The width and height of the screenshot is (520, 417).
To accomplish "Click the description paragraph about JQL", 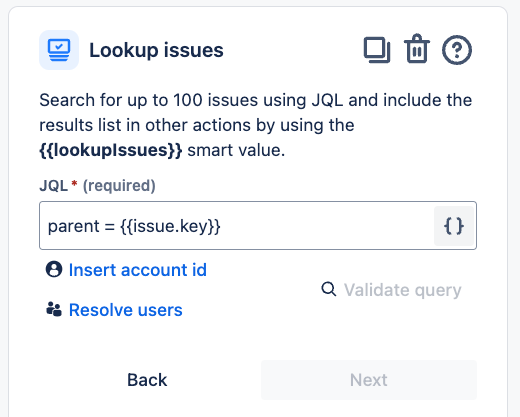I will (x=256, y=125).
